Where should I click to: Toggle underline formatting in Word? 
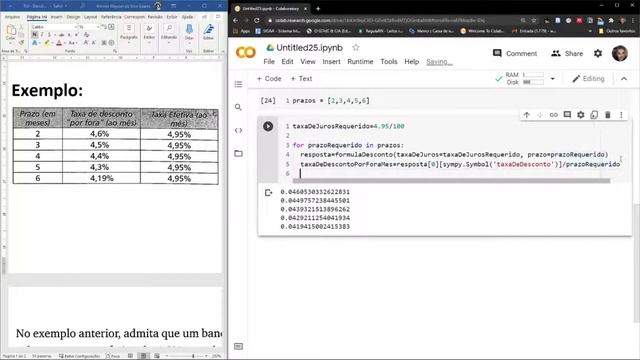[x=49, y=35]
